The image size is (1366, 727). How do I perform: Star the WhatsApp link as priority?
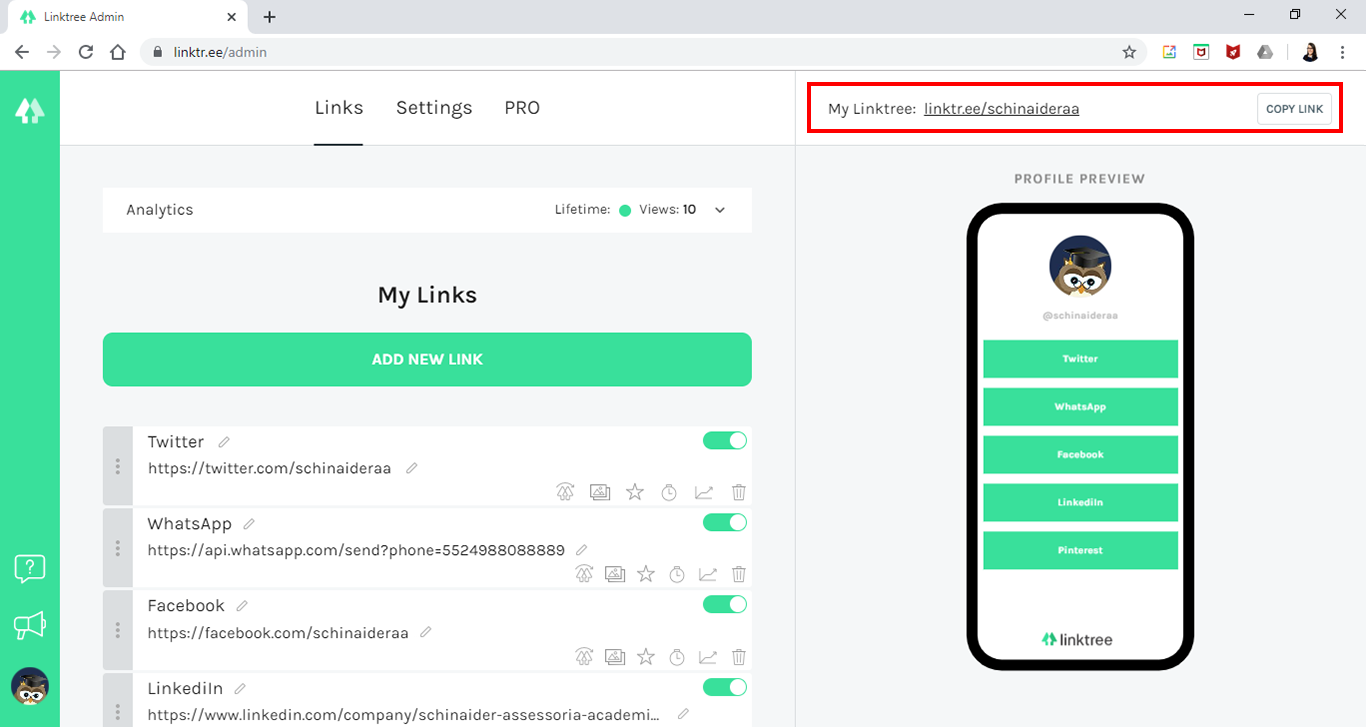(646, 574)
